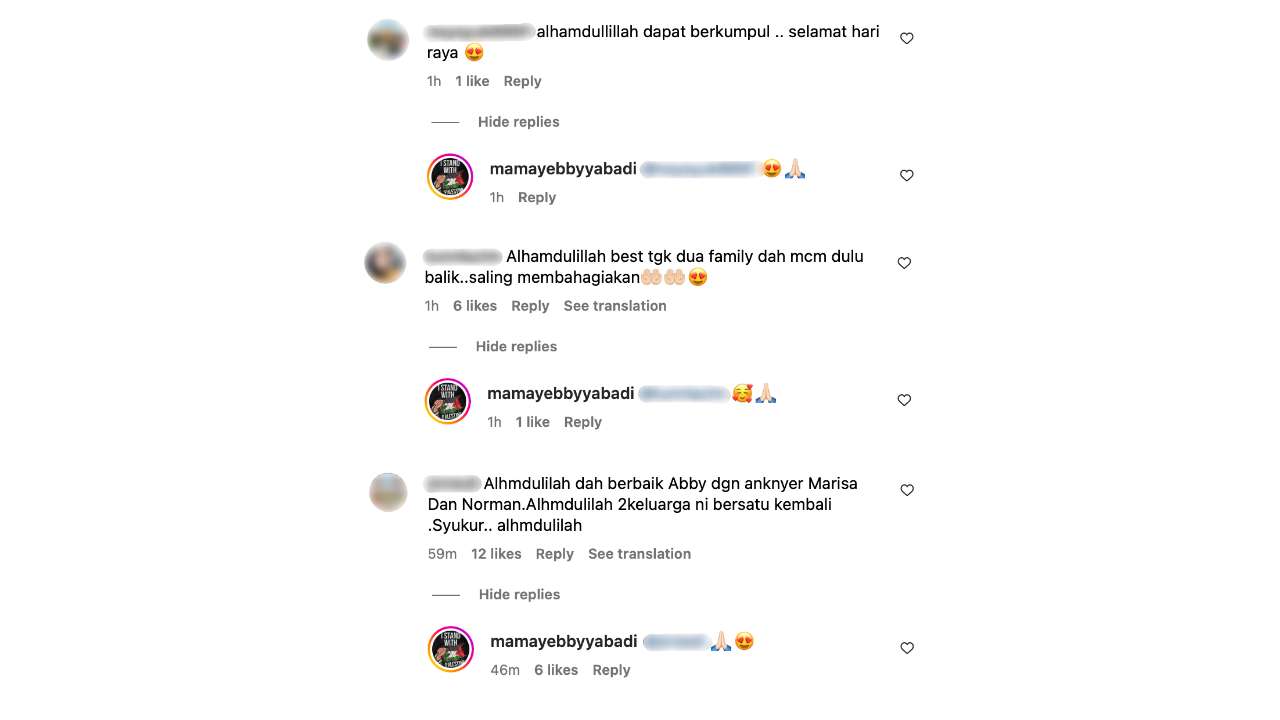This screenshot has height=720, width=1280.
Task: Hide replies under 'saling membahagiakan' comment
Action: [516, 346]
